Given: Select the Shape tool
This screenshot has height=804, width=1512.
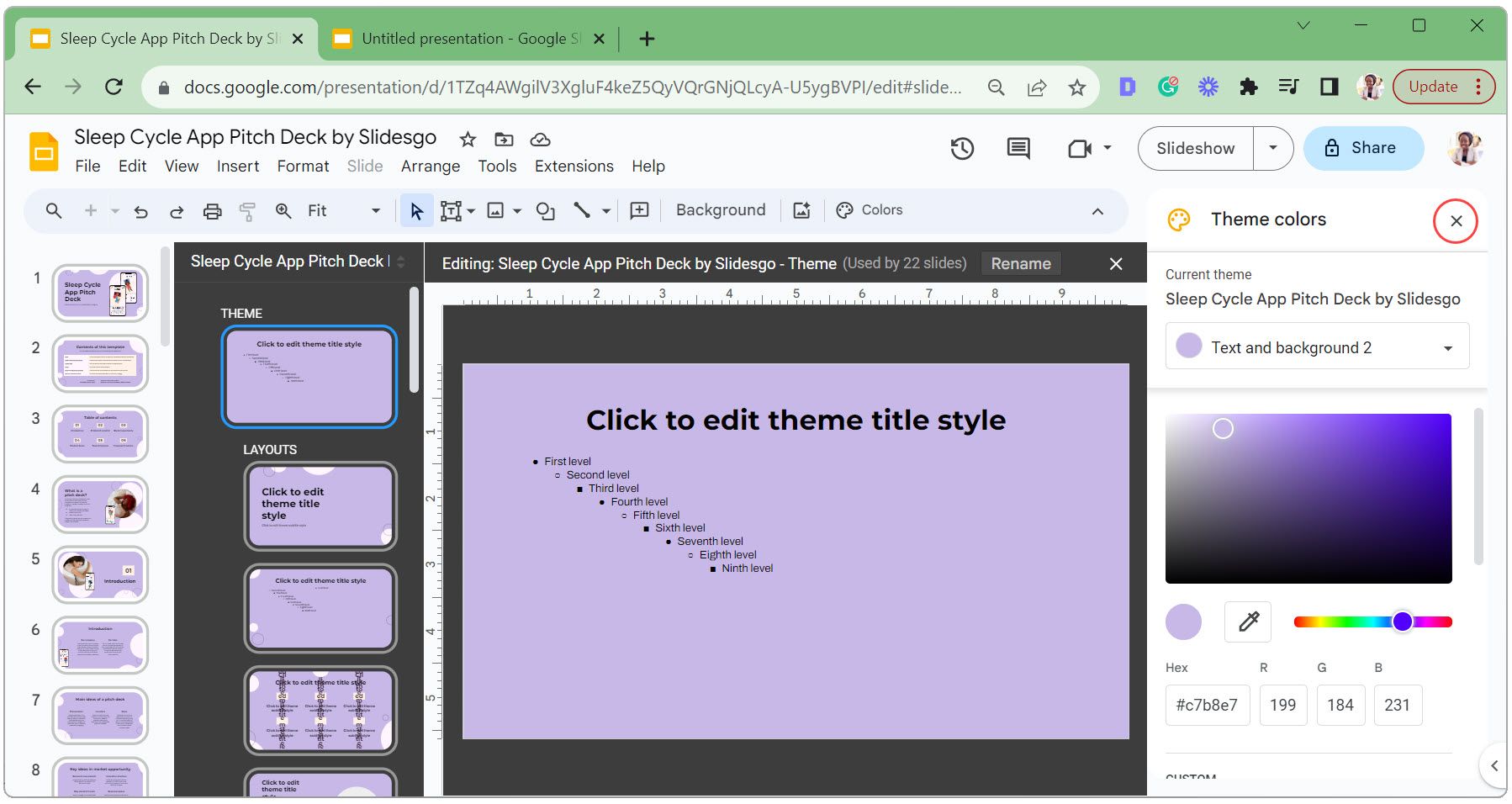Looking at the screenshot, I should (545, 210).
